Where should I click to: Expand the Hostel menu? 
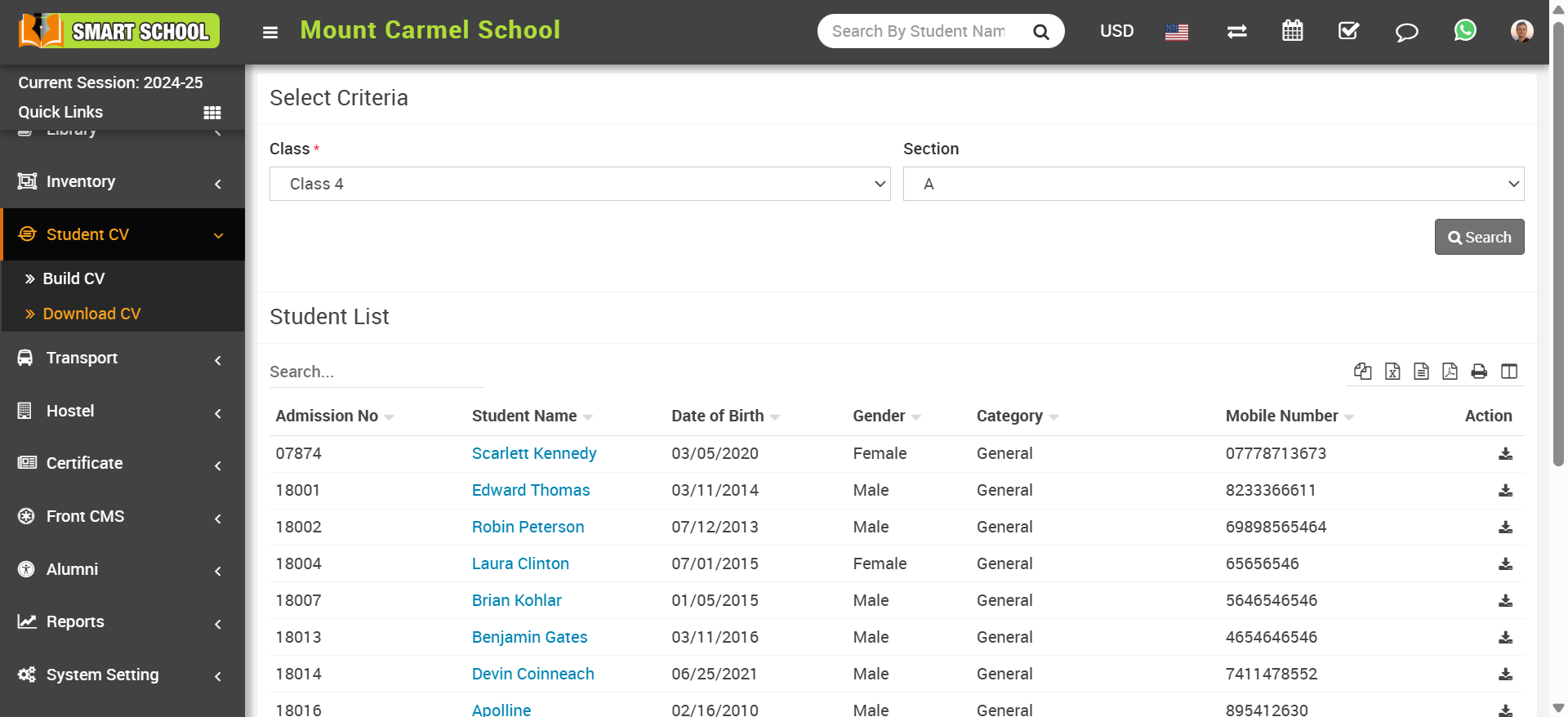[x=122, y=412]
